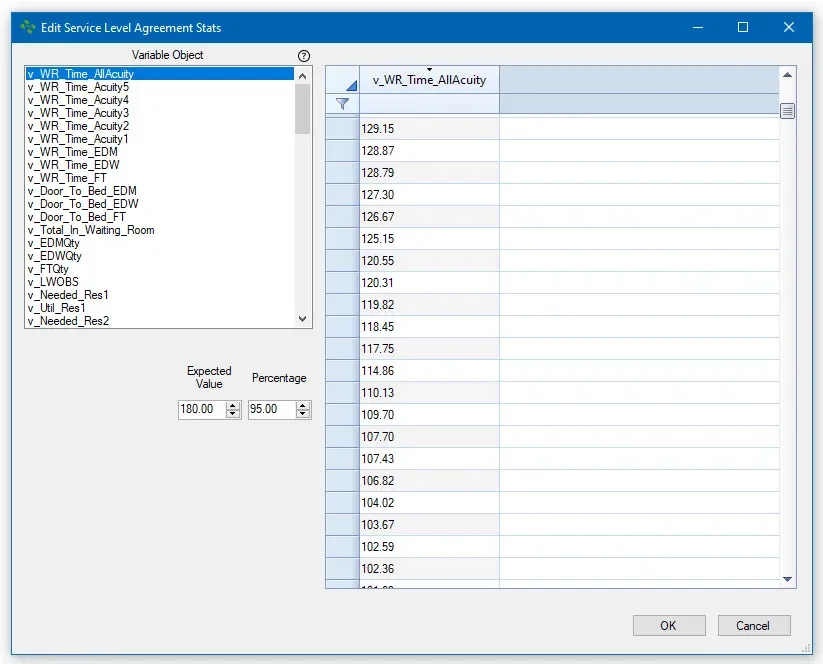Click the cell with value 103.67
The width and height of the screenshot is (823, 664).
coord(429,525)
